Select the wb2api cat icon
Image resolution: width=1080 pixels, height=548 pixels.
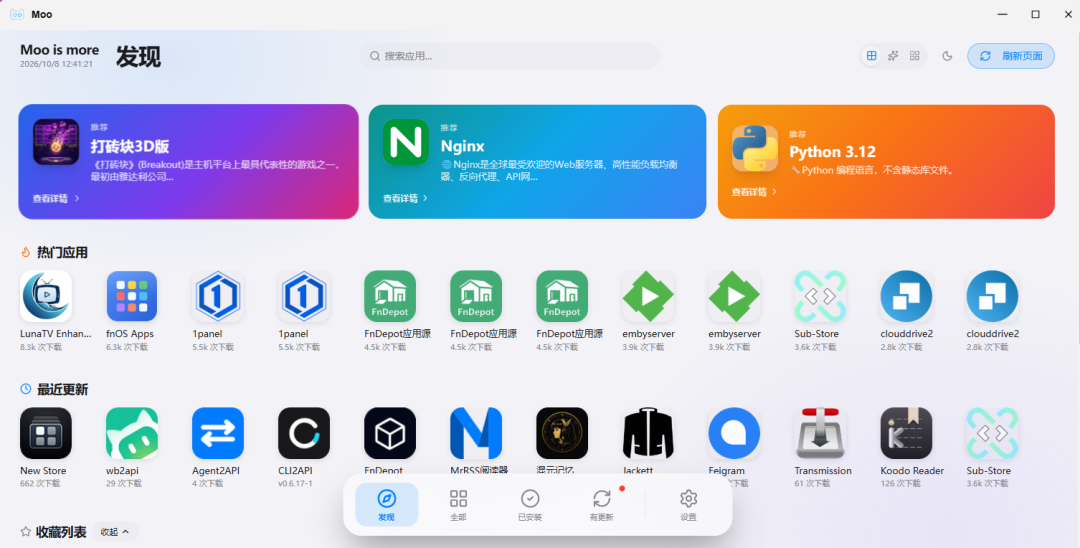pos(132,433)
